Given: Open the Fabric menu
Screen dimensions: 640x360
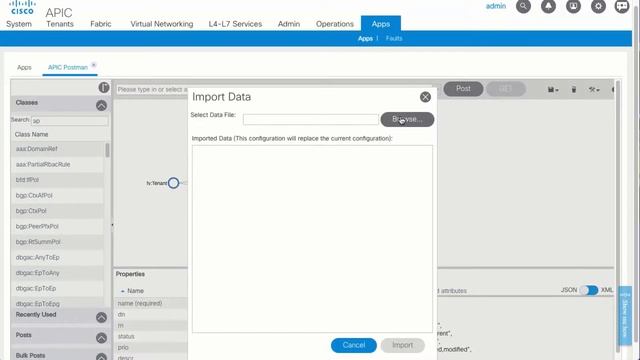Looking at the screenshot, I should [100, 24].
